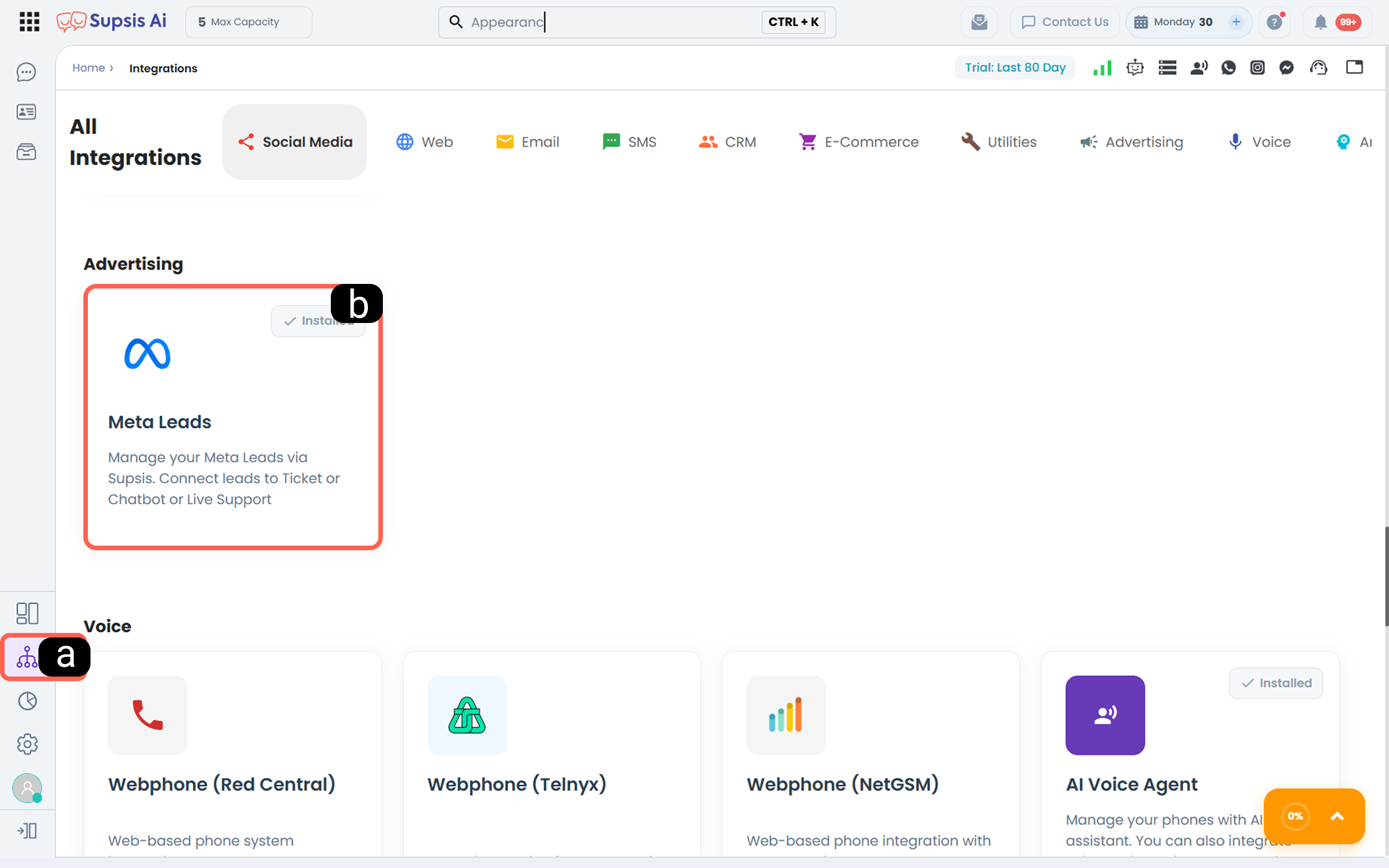This screenshot has height=868, width=1389.
Task: Open the Messenger channel icon
Action: point(1287,68)
